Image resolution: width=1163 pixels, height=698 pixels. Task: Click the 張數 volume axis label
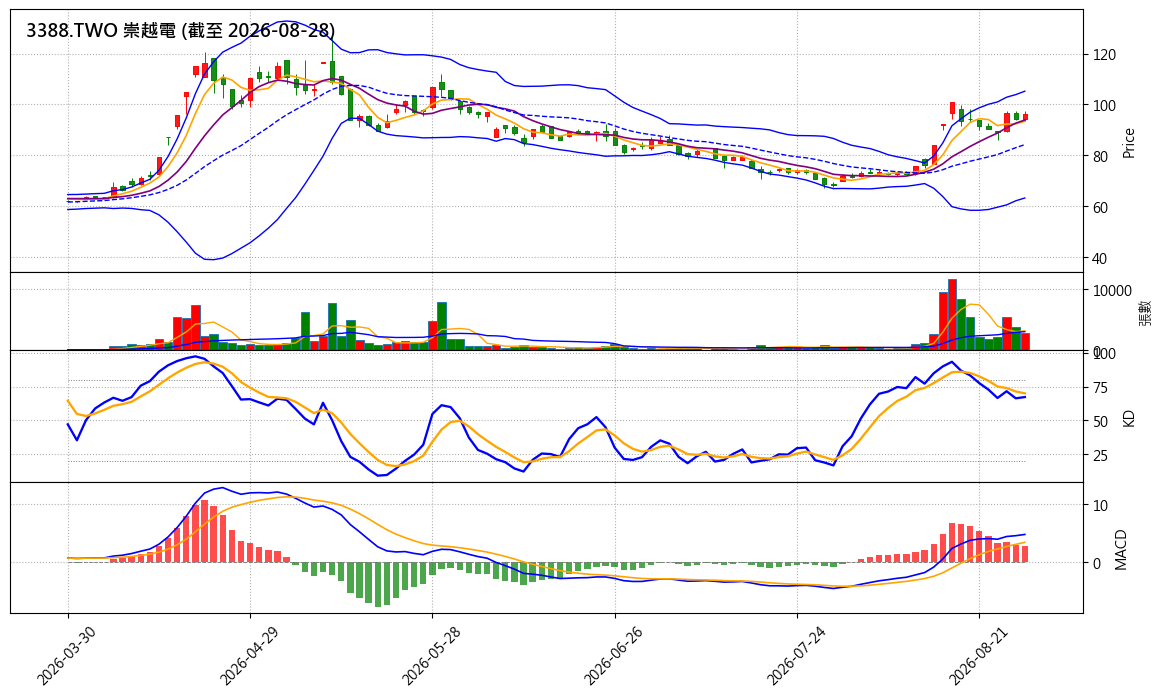click(x=1145, y=312)
